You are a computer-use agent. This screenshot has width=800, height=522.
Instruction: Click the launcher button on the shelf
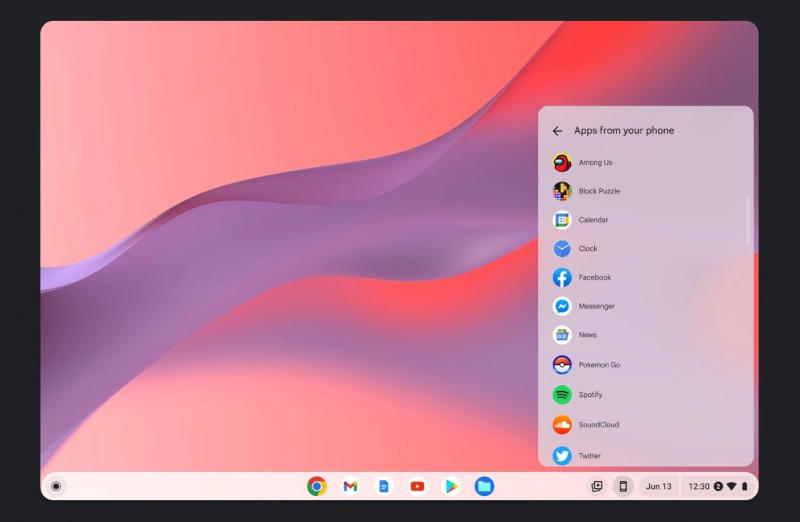click(x=56, y=486)
